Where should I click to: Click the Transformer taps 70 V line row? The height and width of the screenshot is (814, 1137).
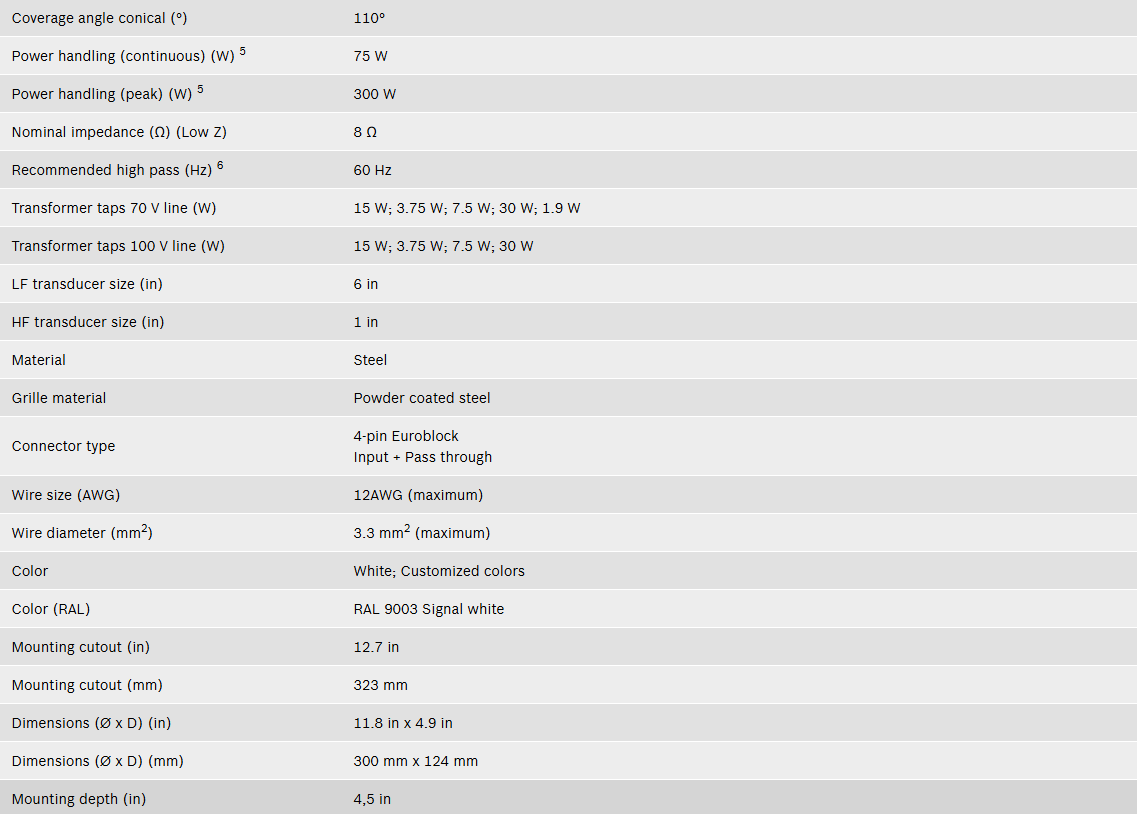tap(568, 208)
